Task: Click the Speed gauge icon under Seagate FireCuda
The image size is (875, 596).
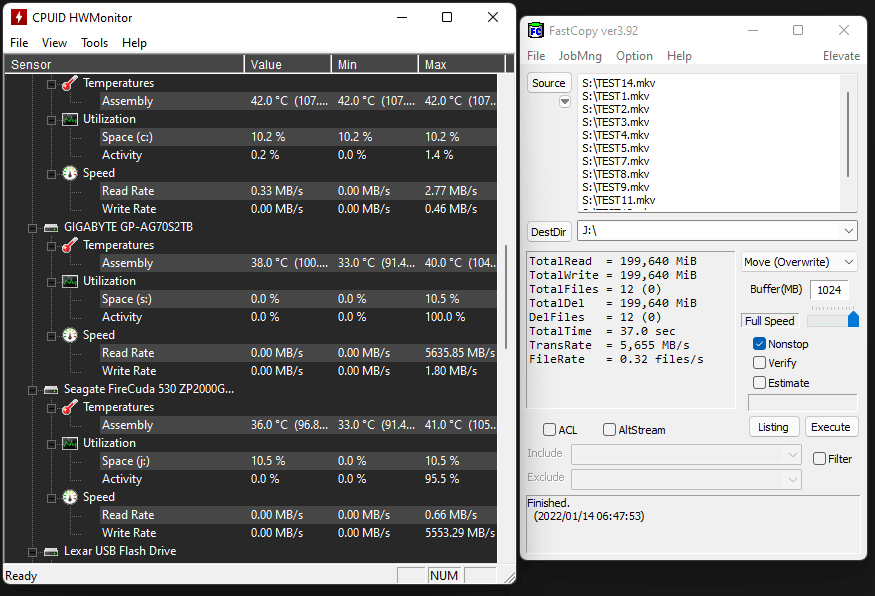Action: point(70,497)
